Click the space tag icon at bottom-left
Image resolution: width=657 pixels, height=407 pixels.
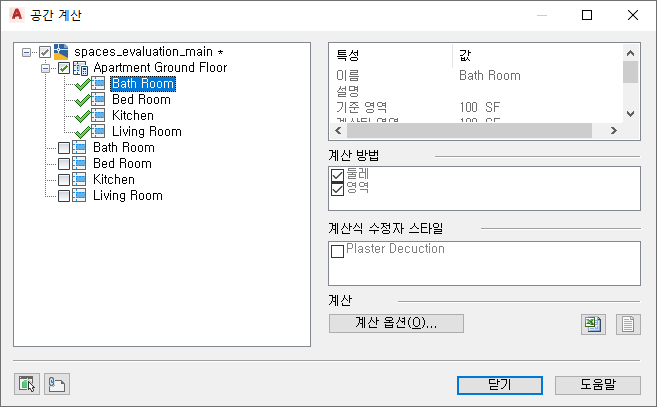coord(57,383)
